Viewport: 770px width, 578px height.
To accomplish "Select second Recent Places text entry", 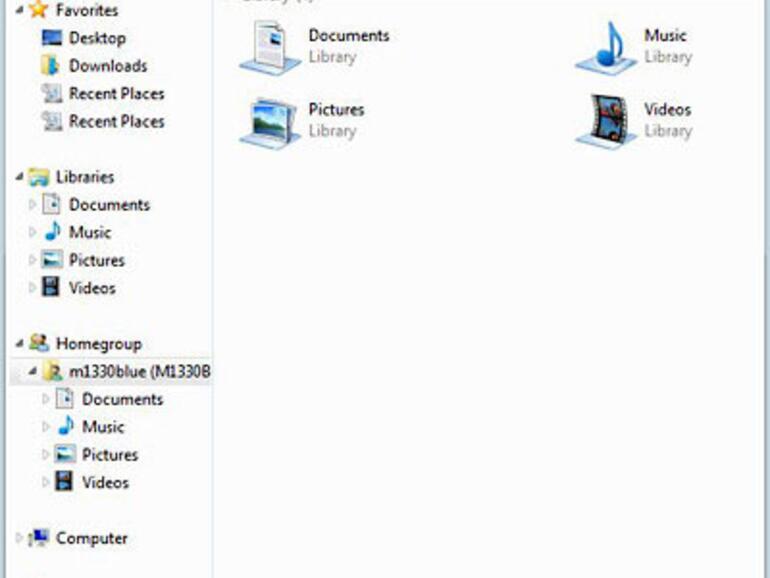I will click(116, 121).
